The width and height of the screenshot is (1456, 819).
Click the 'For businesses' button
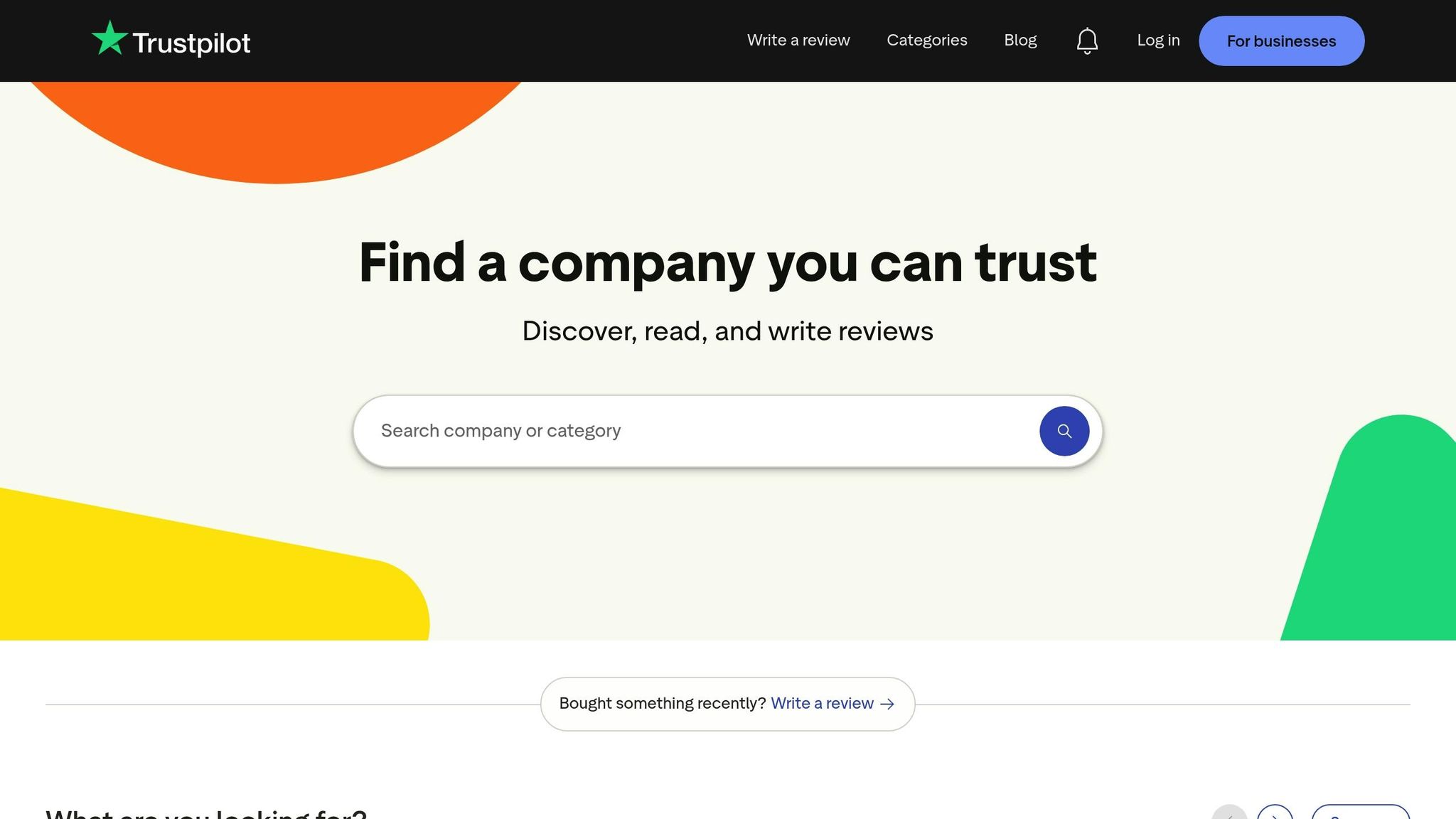tap(1281, 41)
